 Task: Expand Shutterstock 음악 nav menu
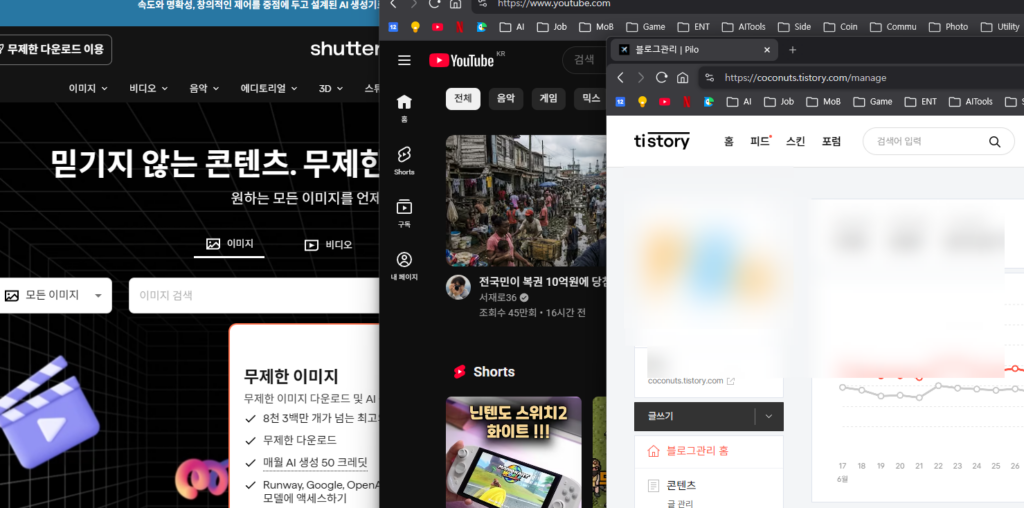coord(204,88)
